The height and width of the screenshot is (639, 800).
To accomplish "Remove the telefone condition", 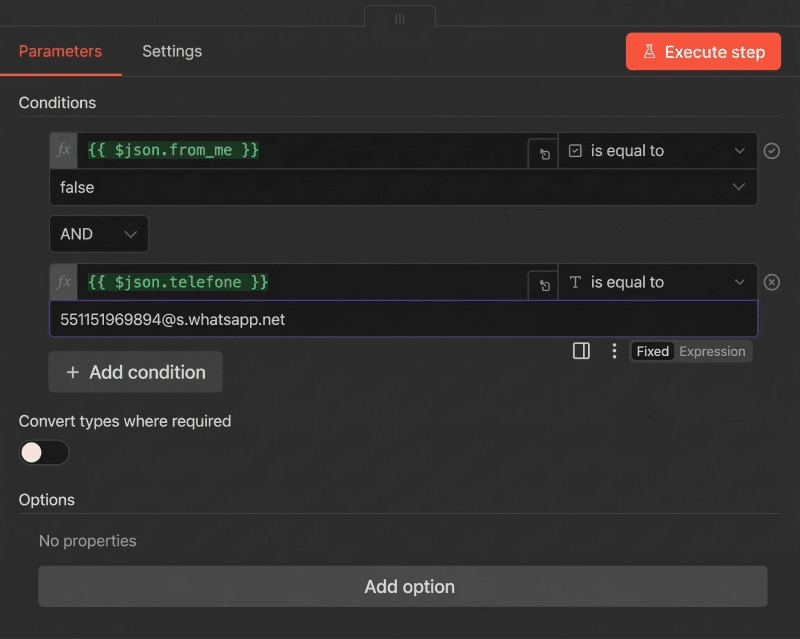I will click(x=771, y=282).
